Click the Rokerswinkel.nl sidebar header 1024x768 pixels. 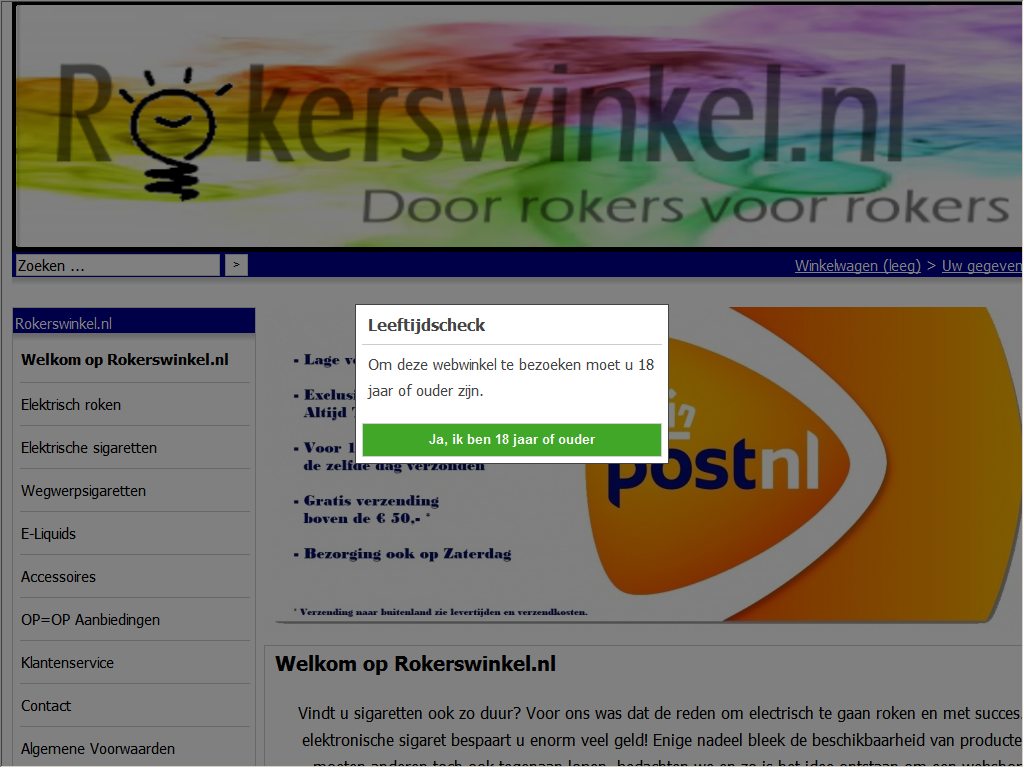coord(134,322)
